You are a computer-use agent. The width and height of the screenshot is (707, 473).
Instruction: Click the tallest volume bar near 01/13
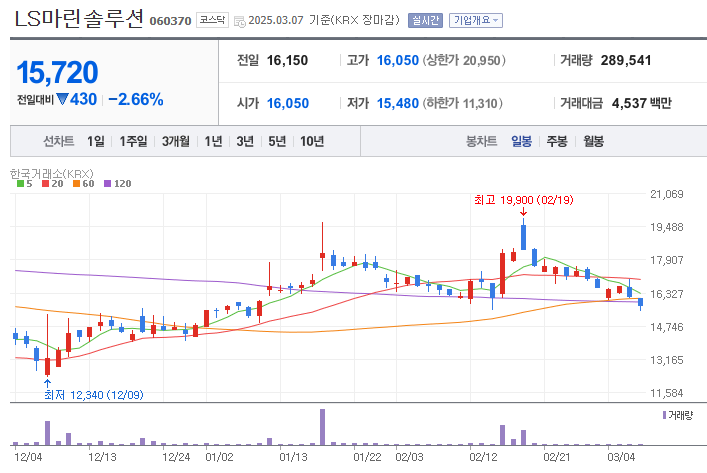(322, 427)
